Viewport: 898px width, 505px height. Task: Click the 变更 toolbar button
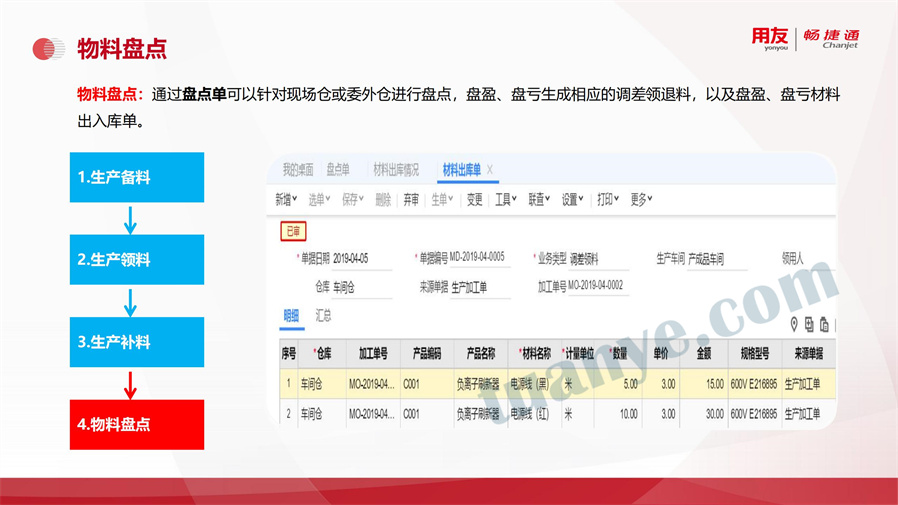(x=474, y=199)
